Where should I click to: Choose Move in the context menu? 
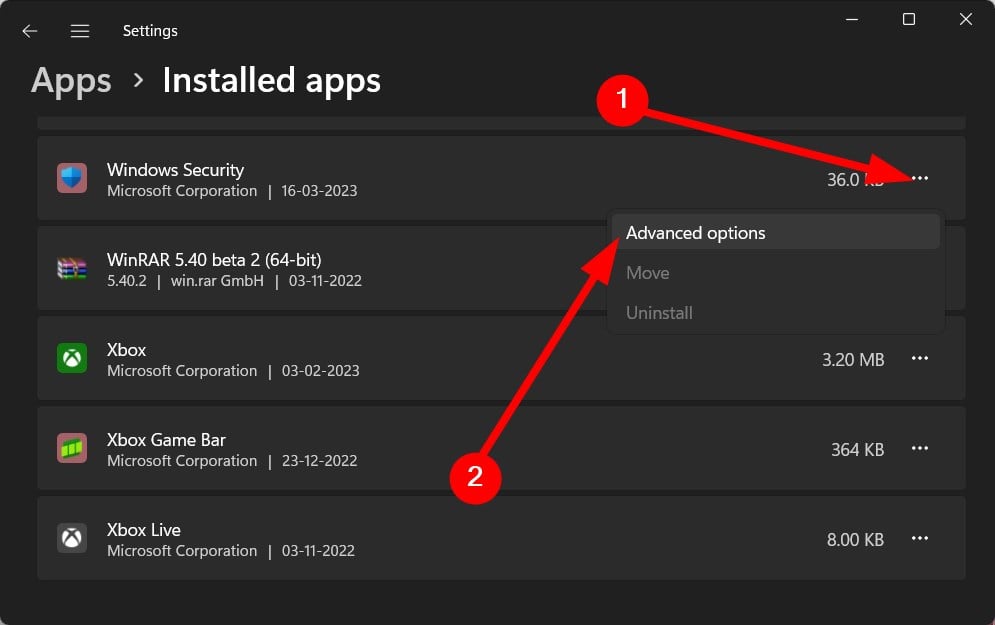[775, 273]
